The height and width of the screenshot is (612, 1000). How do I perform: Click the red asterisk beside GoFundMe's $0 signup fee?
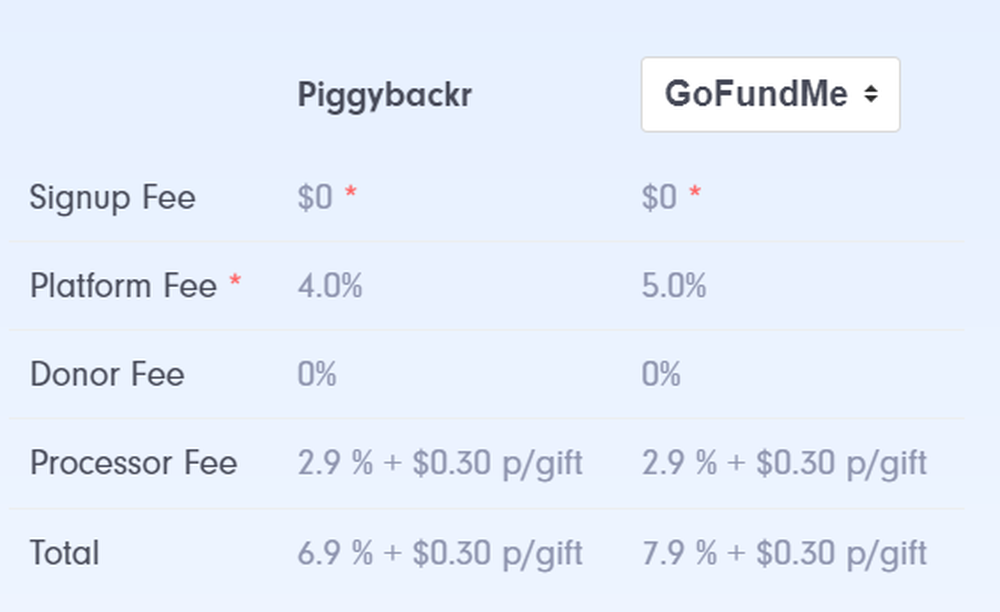694,194
